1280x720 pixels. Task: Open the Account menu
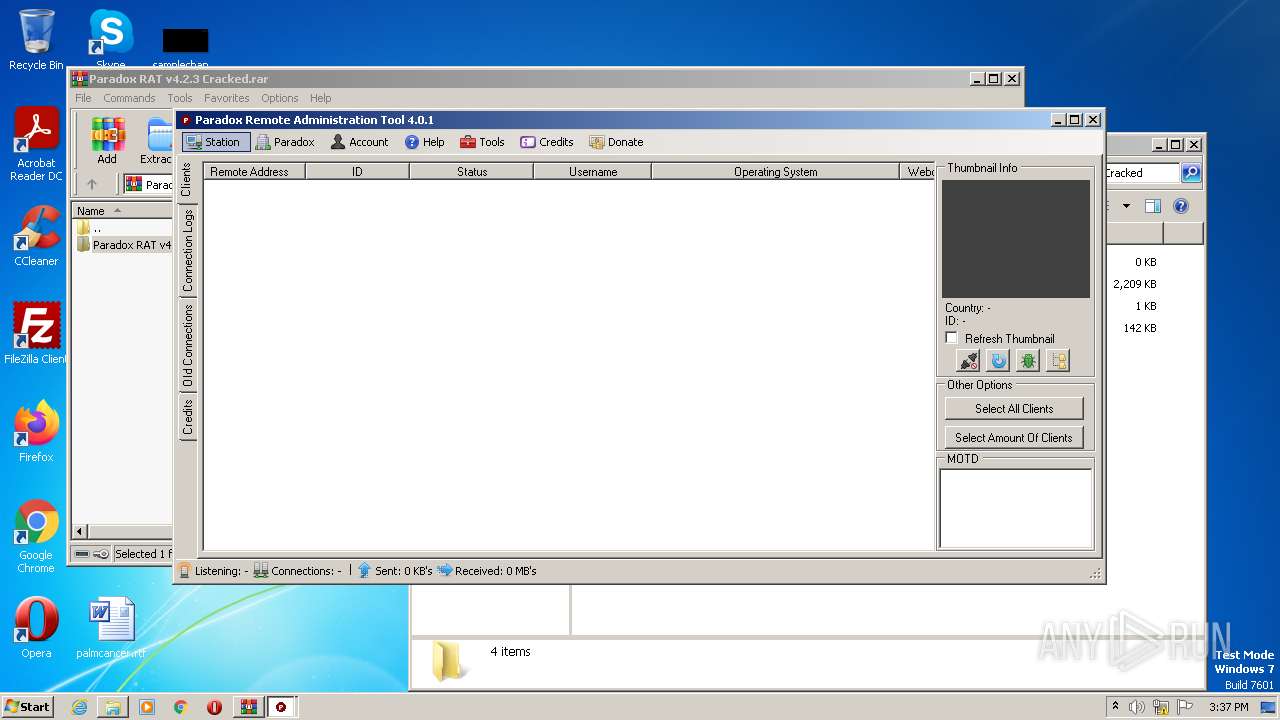point(359,142)
